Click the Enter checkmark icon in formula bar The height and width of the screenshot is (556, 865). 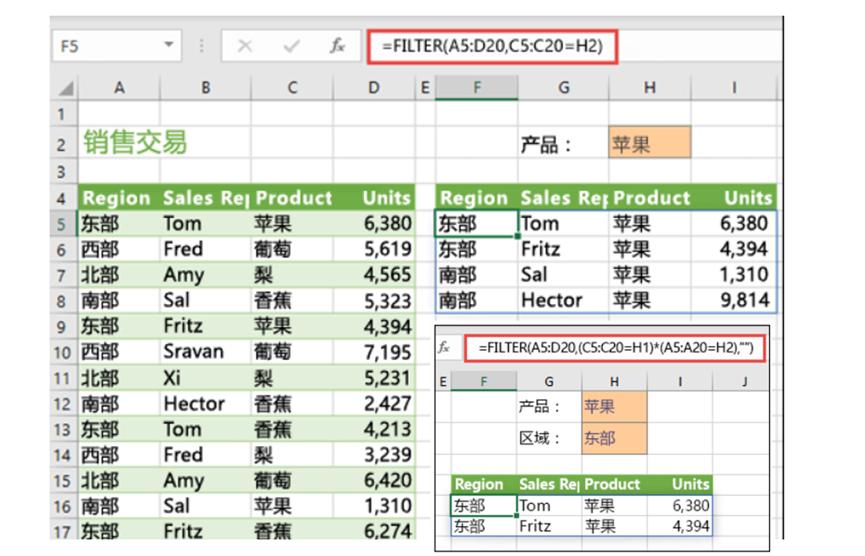(x=292, y=46)
